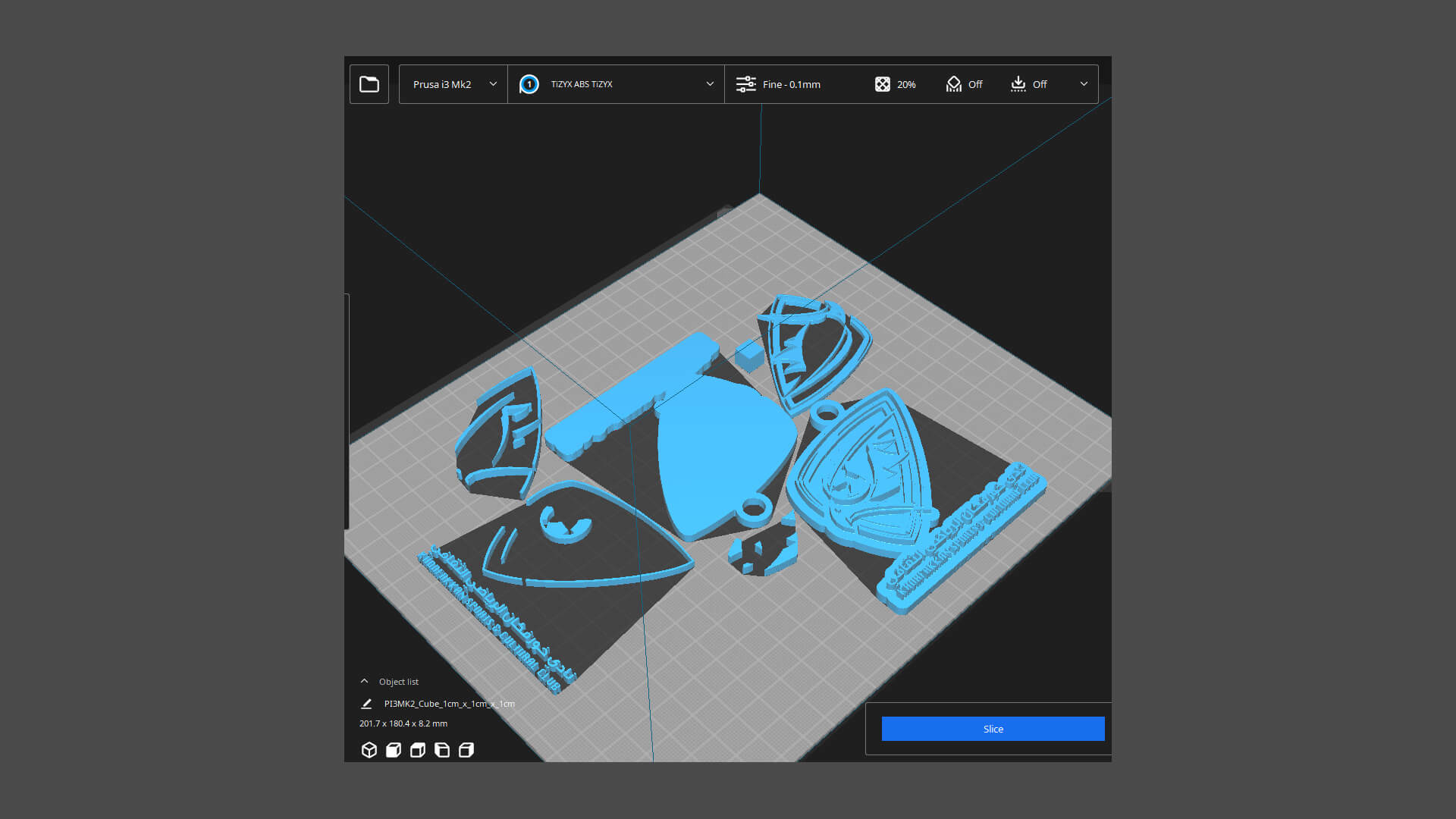1456x819 pixels.
Task: Click the extruder 1 circle icon
Action: (529, 84)
